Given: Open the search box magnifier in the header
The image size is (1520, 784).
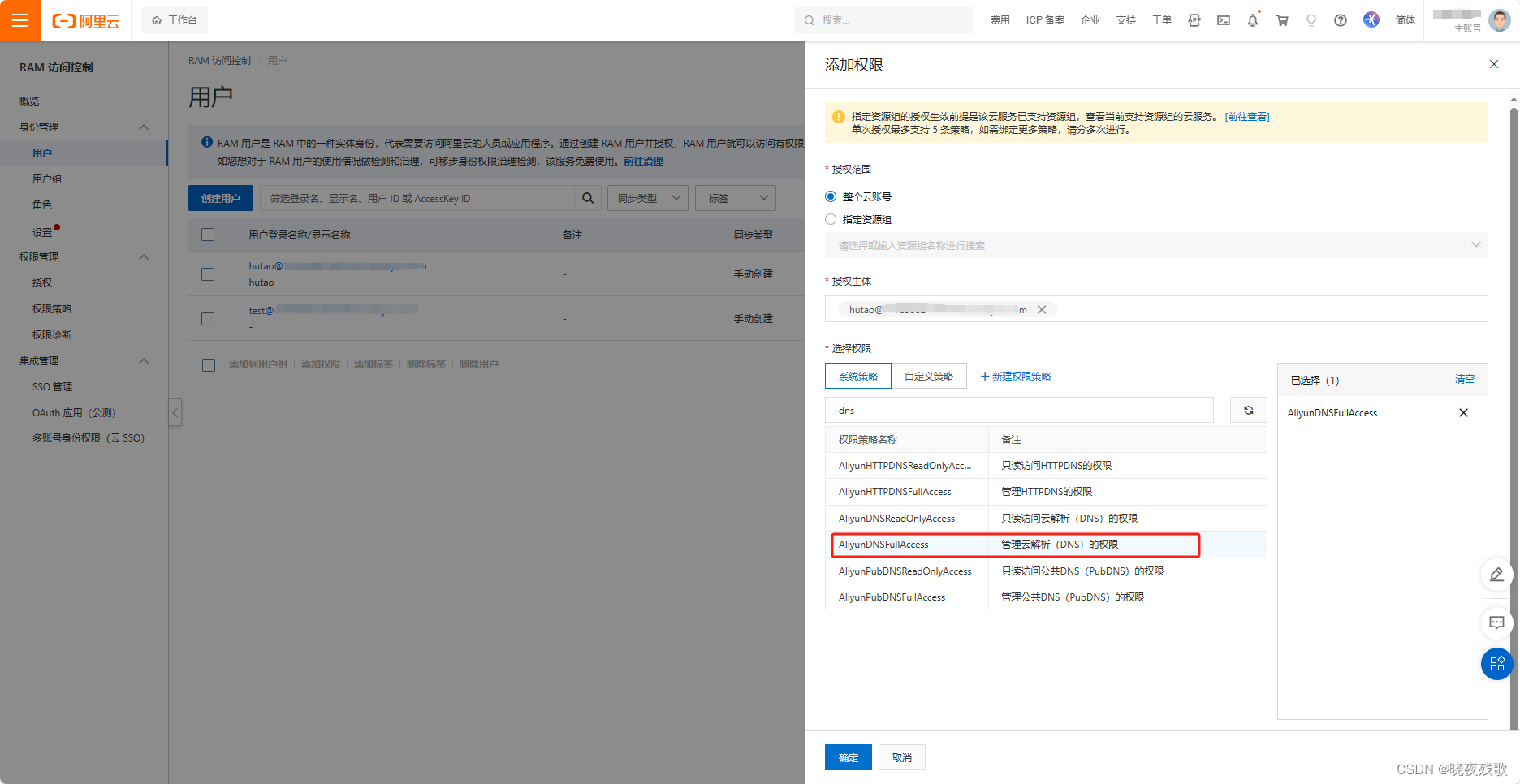Looking at the screenshot, I should (x=809, y=20).
